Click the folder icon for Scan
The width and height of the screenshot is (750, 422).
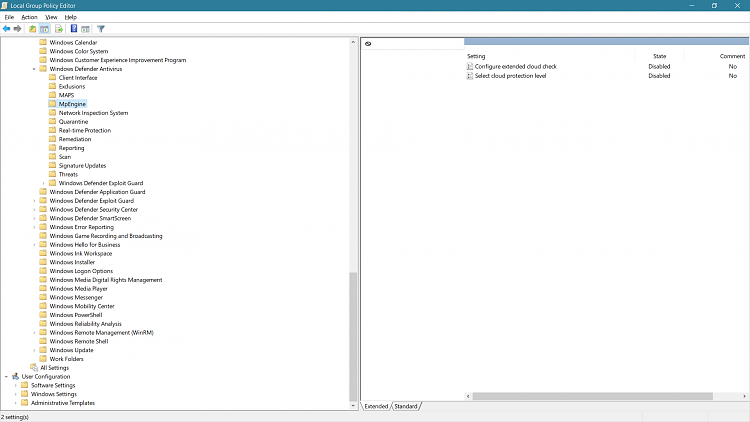point(53,156)
